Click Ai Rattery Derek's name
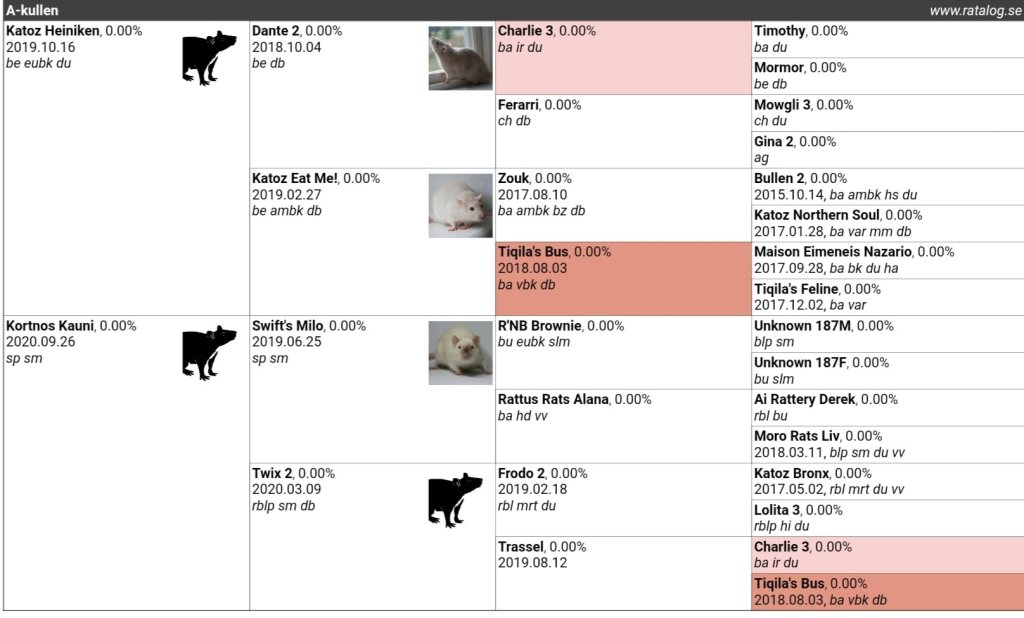 click(804, 400)
